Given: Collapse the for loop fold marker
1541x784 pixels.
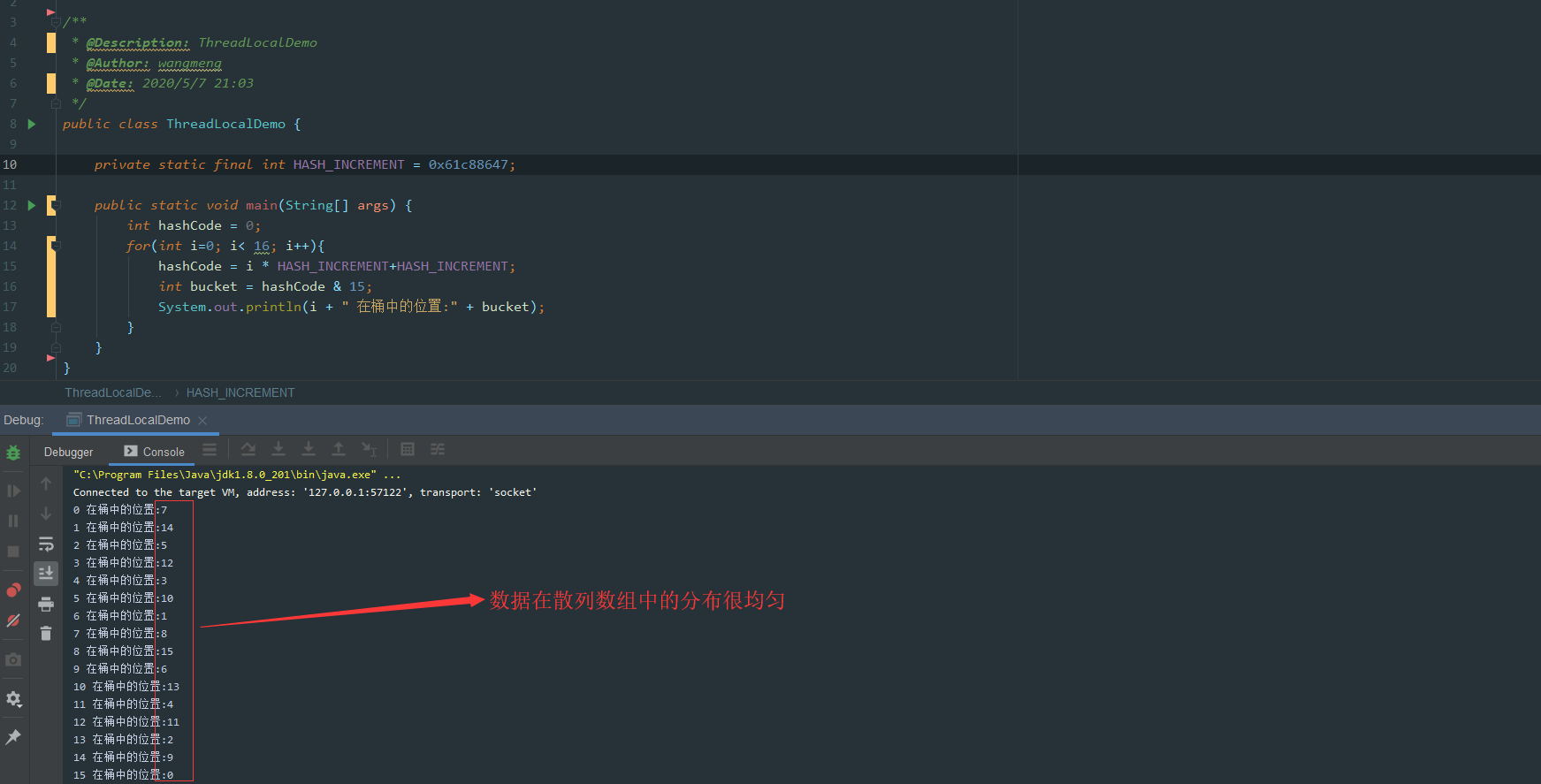Looking at the screenshot, I should coord(56,246).
